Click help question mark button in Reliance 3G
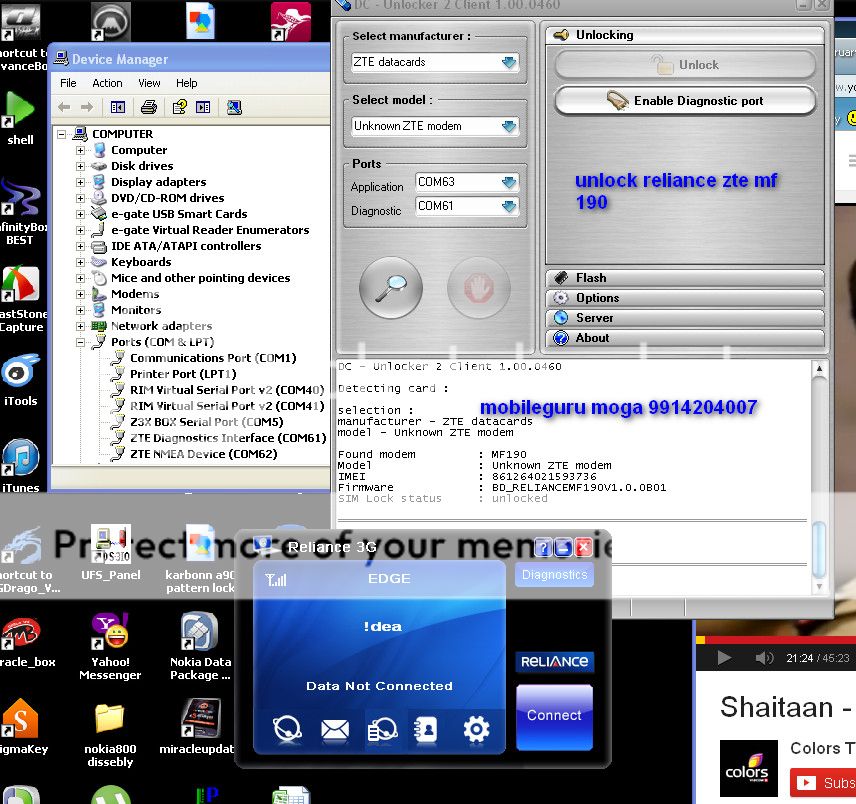The width and height of the screenshot is (856, 804). (543, 547)
